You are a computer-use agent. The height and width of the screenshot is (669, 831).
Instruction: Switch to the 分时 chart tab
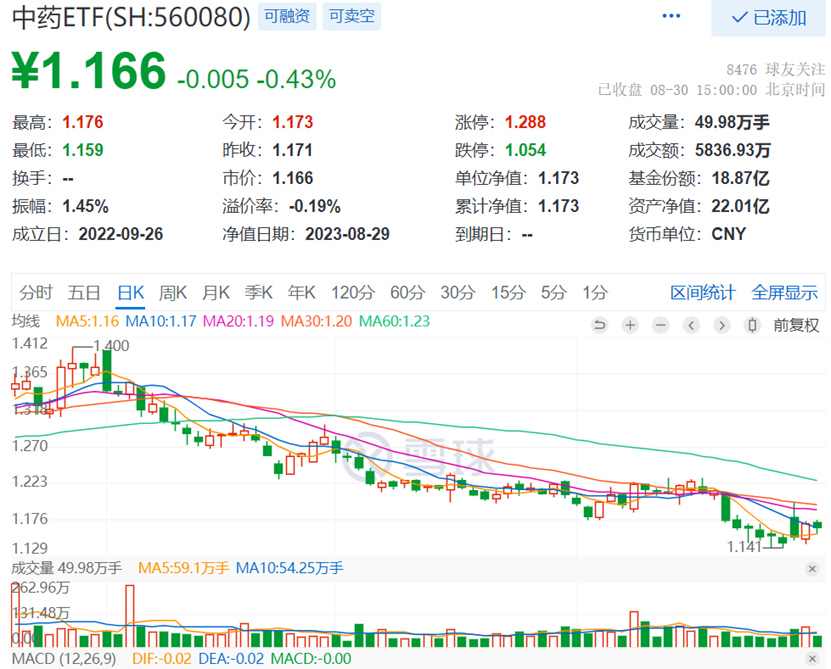pos(36,292)
